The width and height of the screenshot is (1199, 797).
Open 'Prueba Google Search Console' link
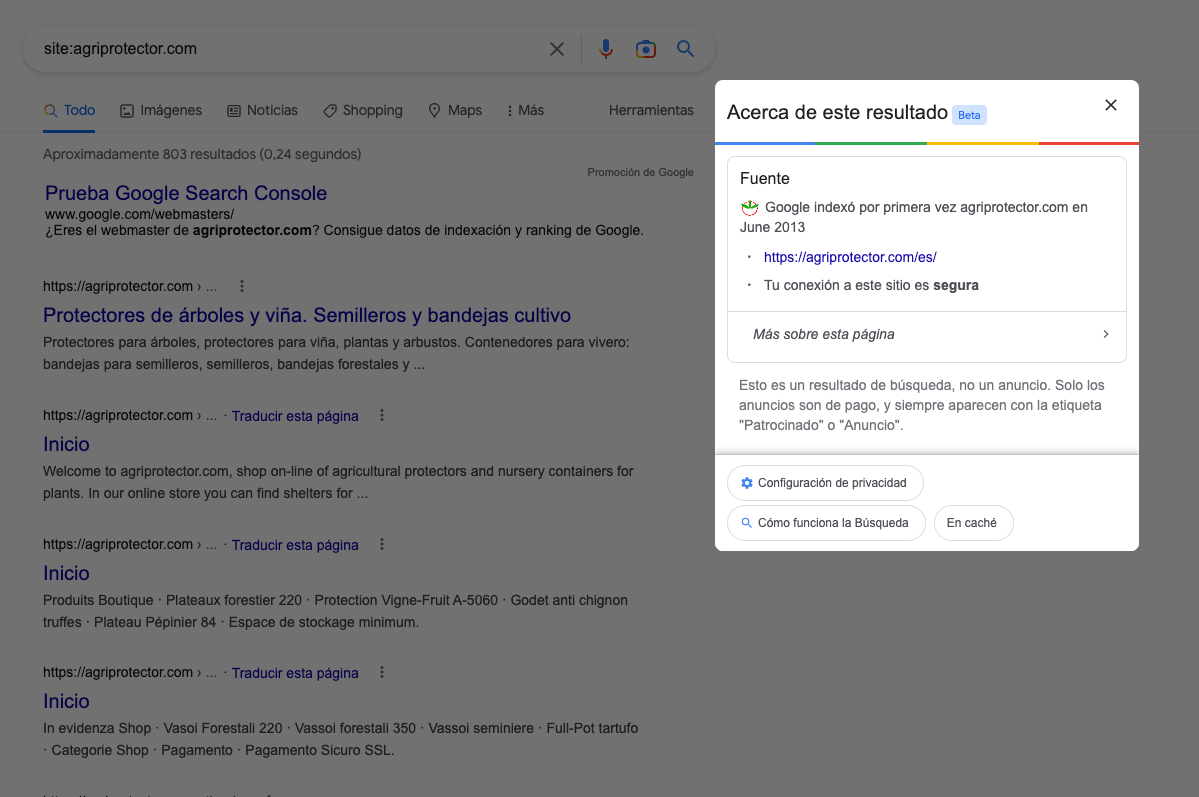[x=186, y=193]
